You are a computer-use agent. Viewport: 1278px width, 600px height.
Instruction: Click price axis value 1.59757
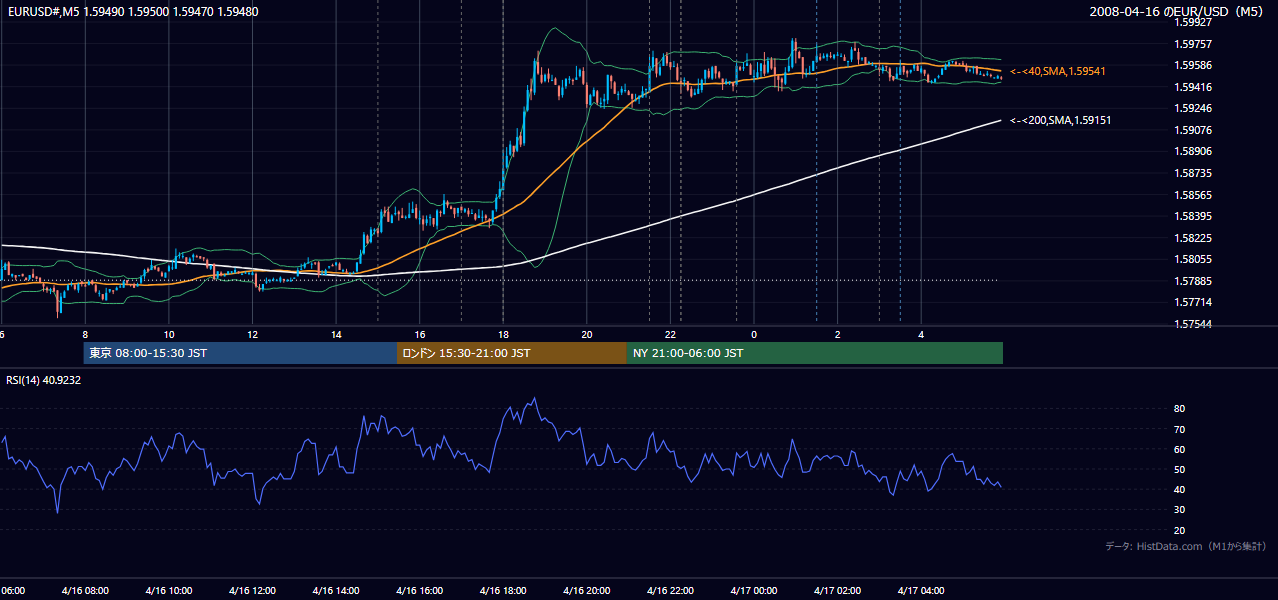(1192, 44)
